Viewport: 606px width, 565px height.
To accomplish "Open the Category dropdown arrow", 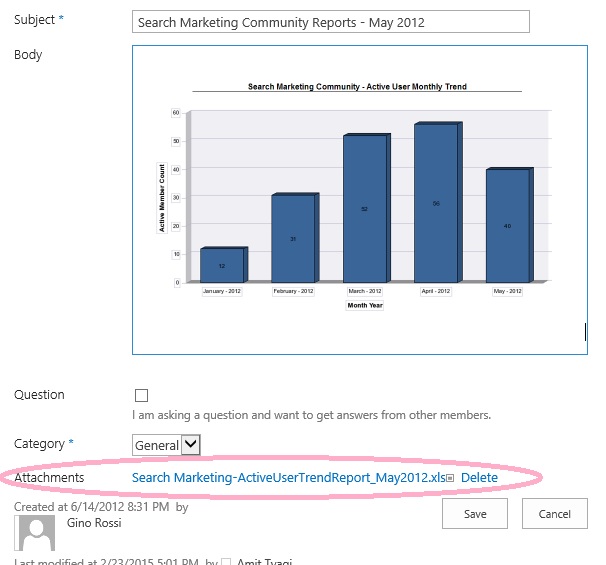I will (191, 444).
